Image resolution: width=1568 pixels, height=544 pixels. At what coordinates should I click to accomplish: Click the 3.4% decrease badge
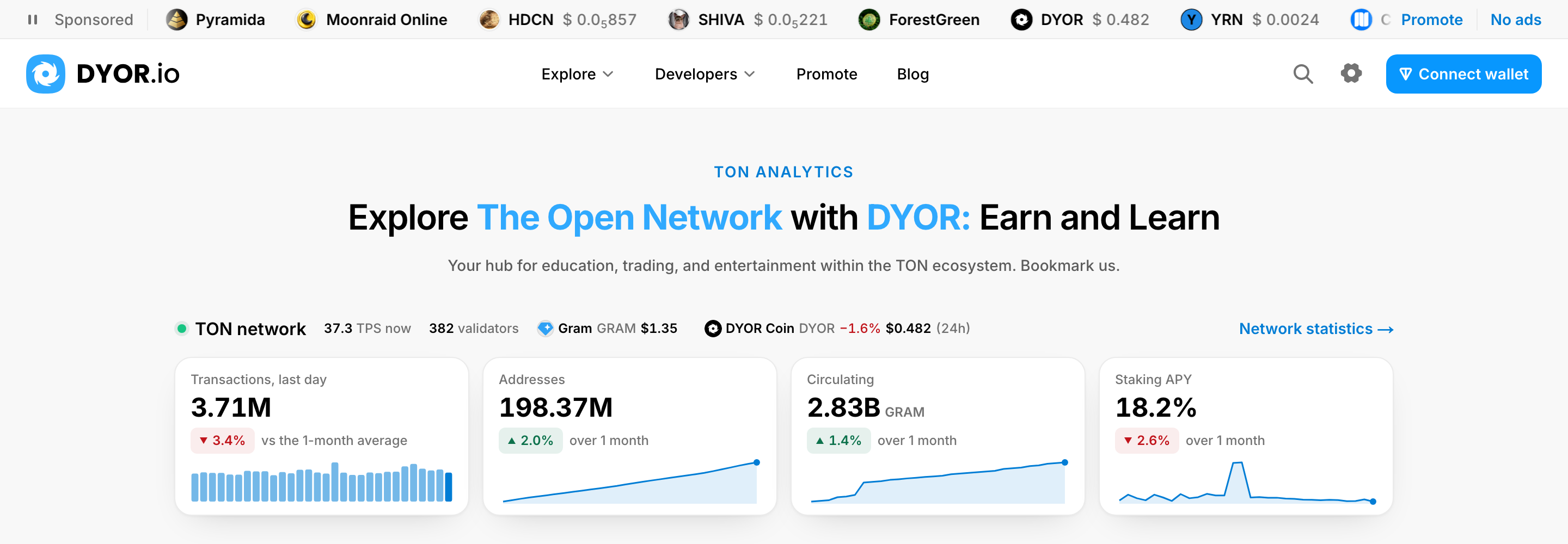pyautogui.click(x=222, y=441)
